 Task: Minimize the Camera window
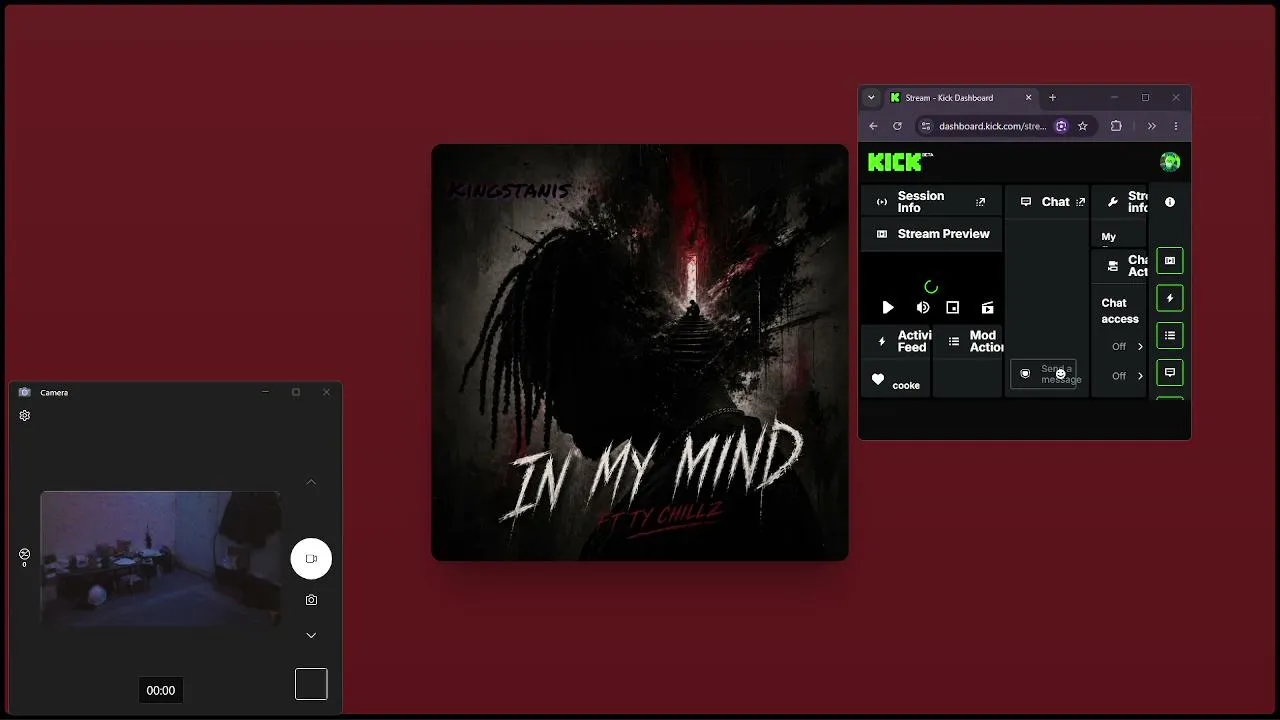(265, 392)
